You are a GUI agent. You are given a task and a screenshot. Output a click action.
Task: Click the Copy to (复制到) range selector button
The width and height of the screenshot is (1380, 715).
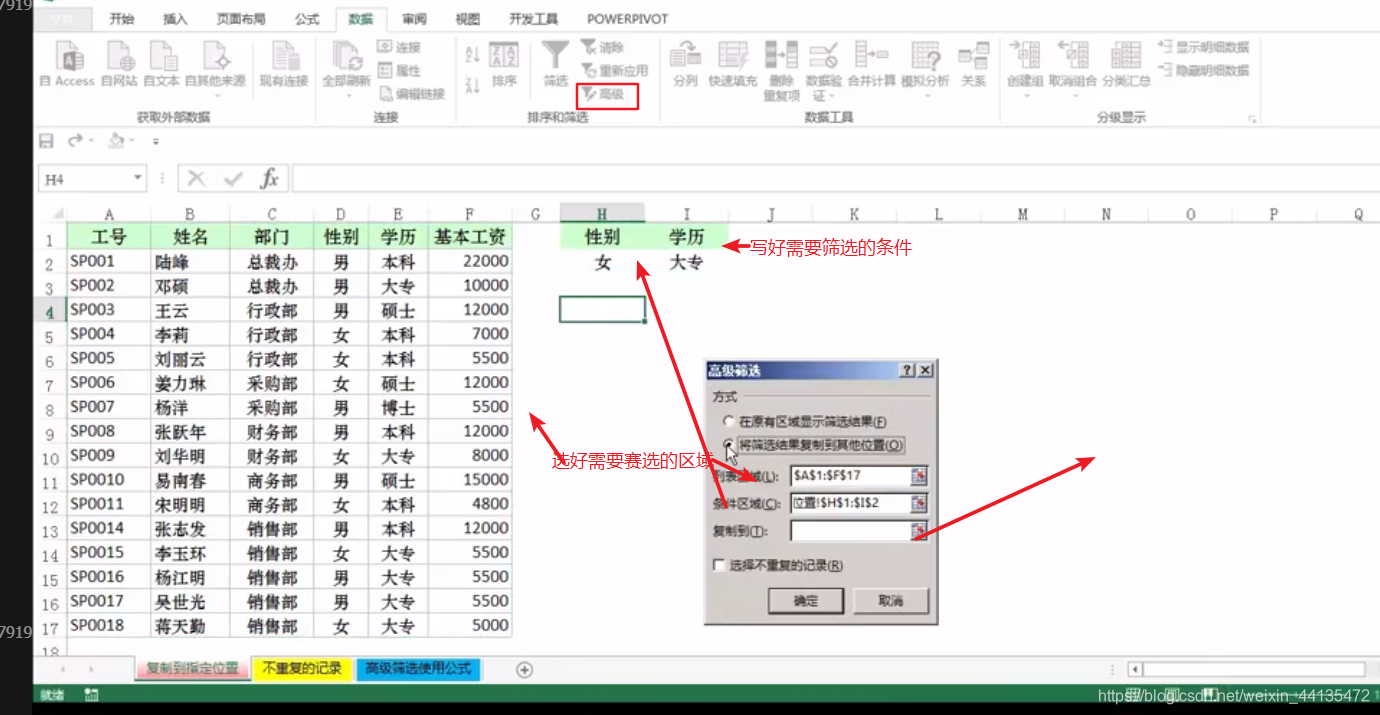(x=919, y=531)
